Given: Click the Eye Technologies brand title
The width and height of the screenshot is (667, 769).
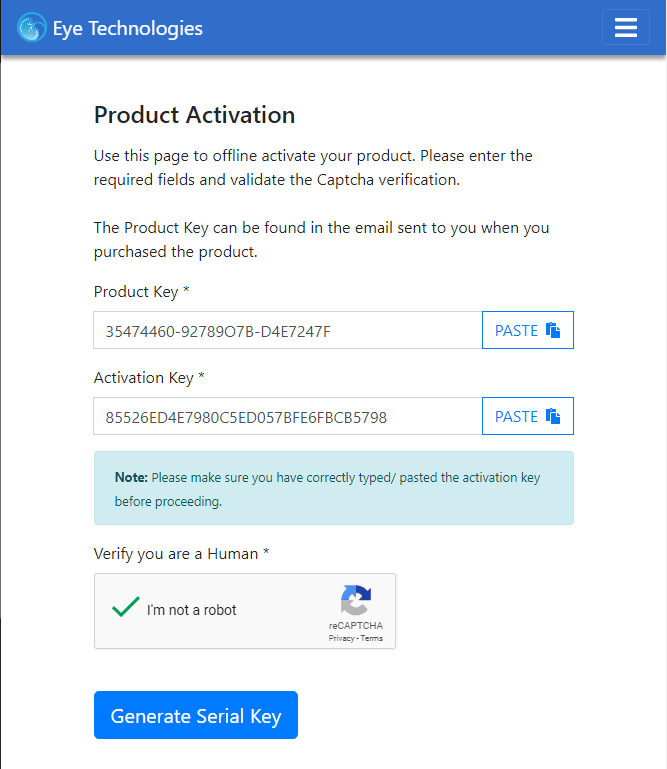Looking at the screenshot, I should click(x=128, y=28).
